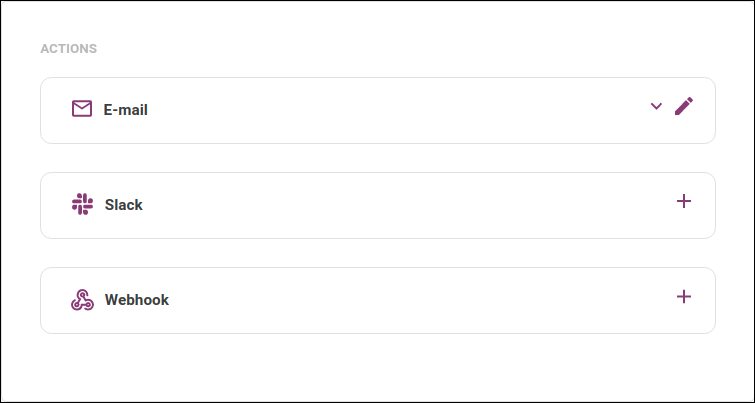The image size is (755, 403).
Task: Expand the E-mail action chevron
Action: [656, 106]
